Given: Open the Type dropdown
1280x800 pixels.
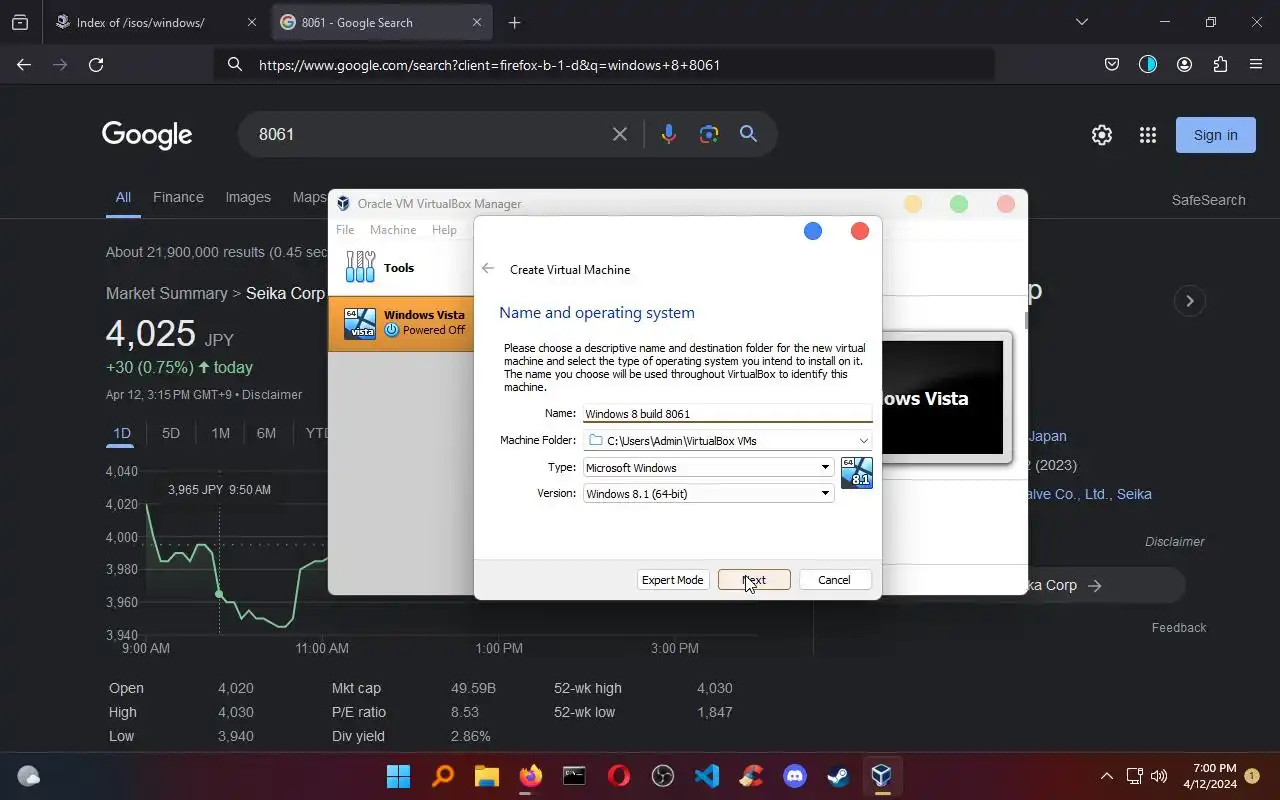Looking at the screenshot, I should (x=708, y=467).
